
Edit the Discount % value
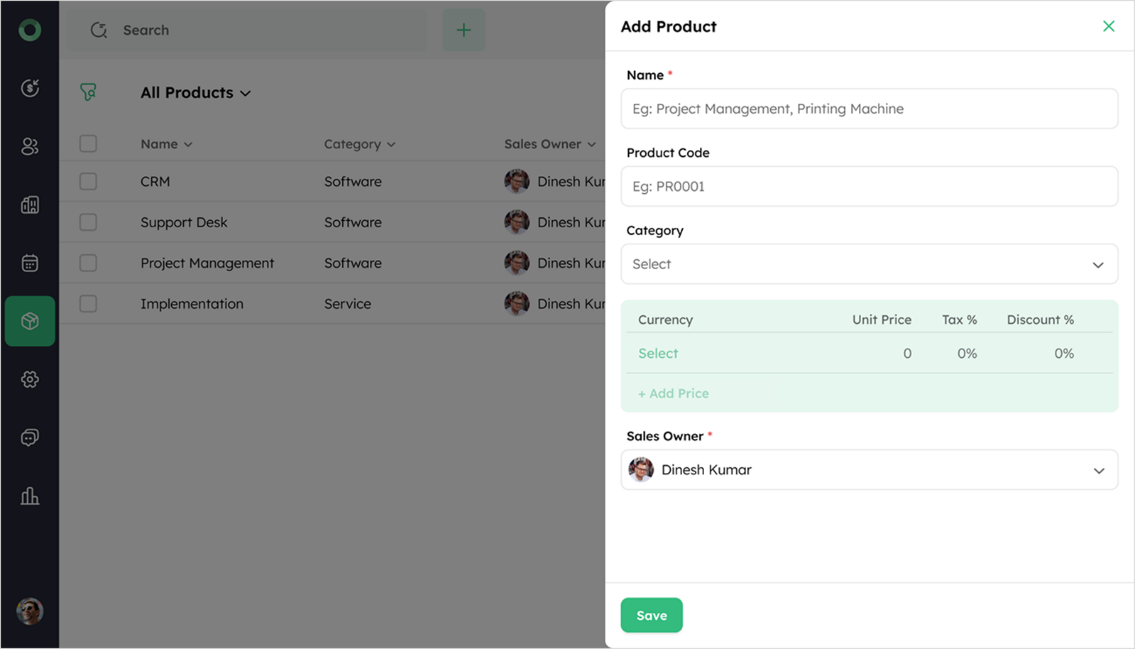coord(1064,353)
